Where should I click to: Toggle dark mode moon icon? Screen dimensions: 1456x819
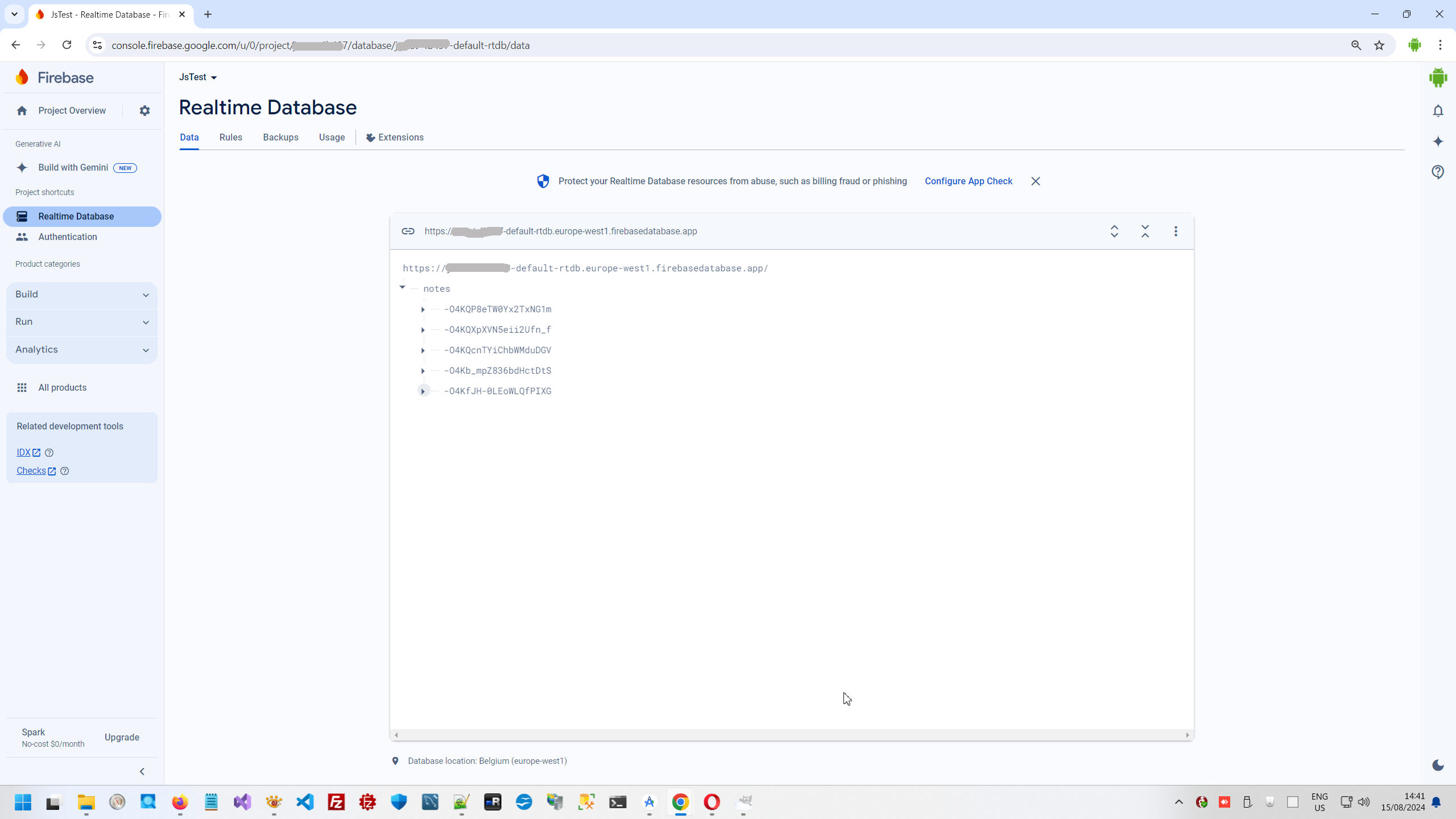pyautogui.click(x=1438, y=766)
